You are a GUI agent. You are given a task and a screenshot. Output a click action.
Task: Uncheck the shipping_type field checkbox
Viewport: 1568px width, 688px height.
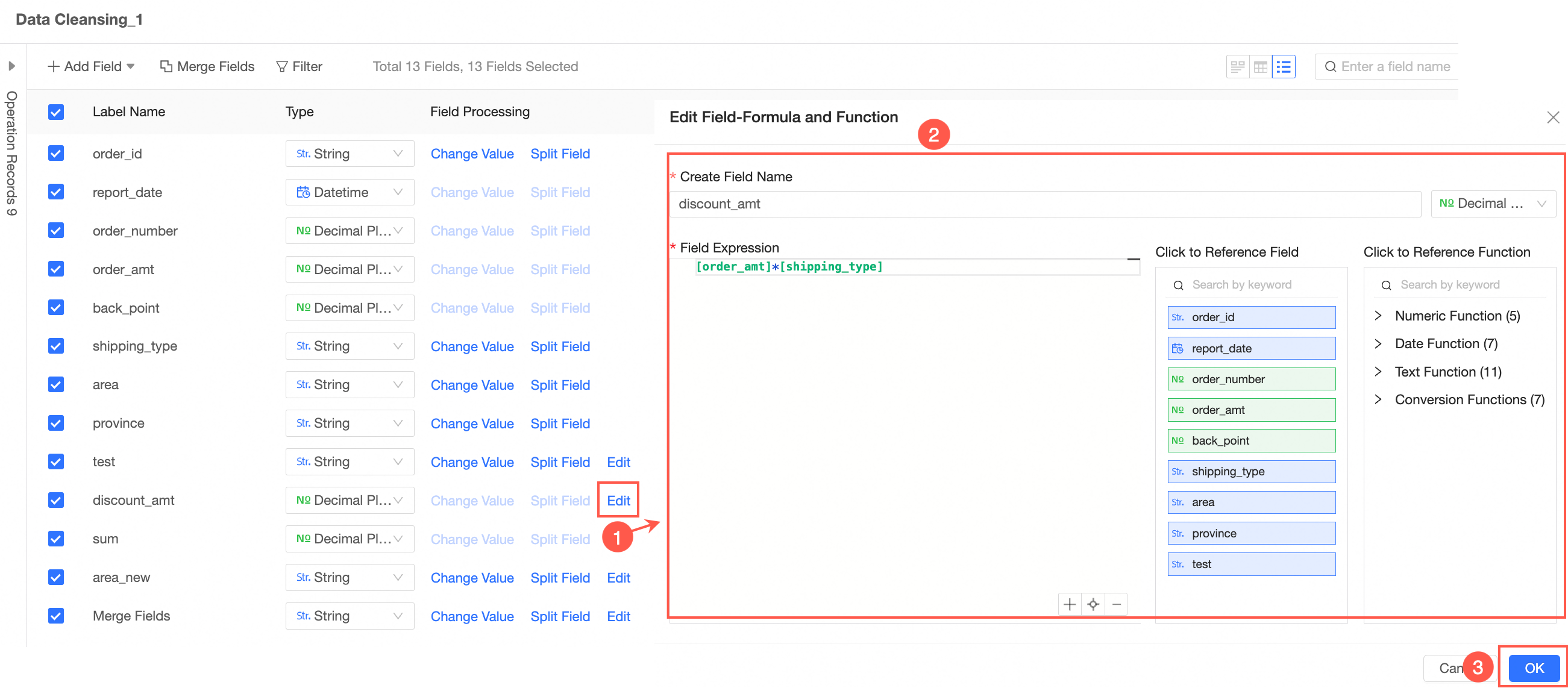(56, 346)
